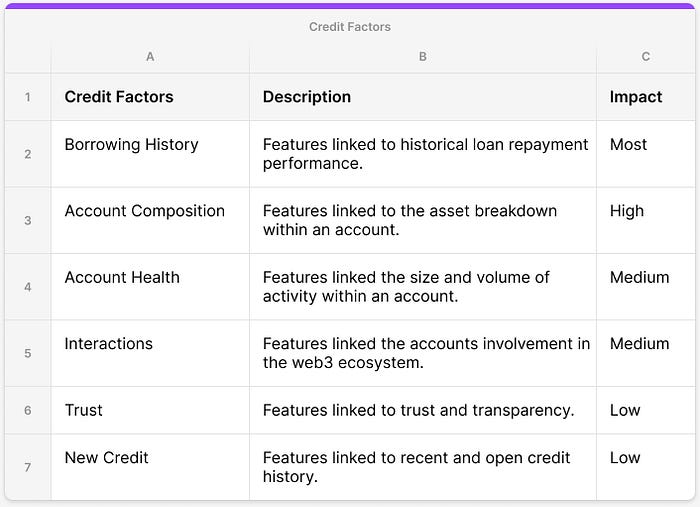700x507 pixels.
Task: Click the Impact header cell
Action: pyautogui.click(x=636, y=97)
